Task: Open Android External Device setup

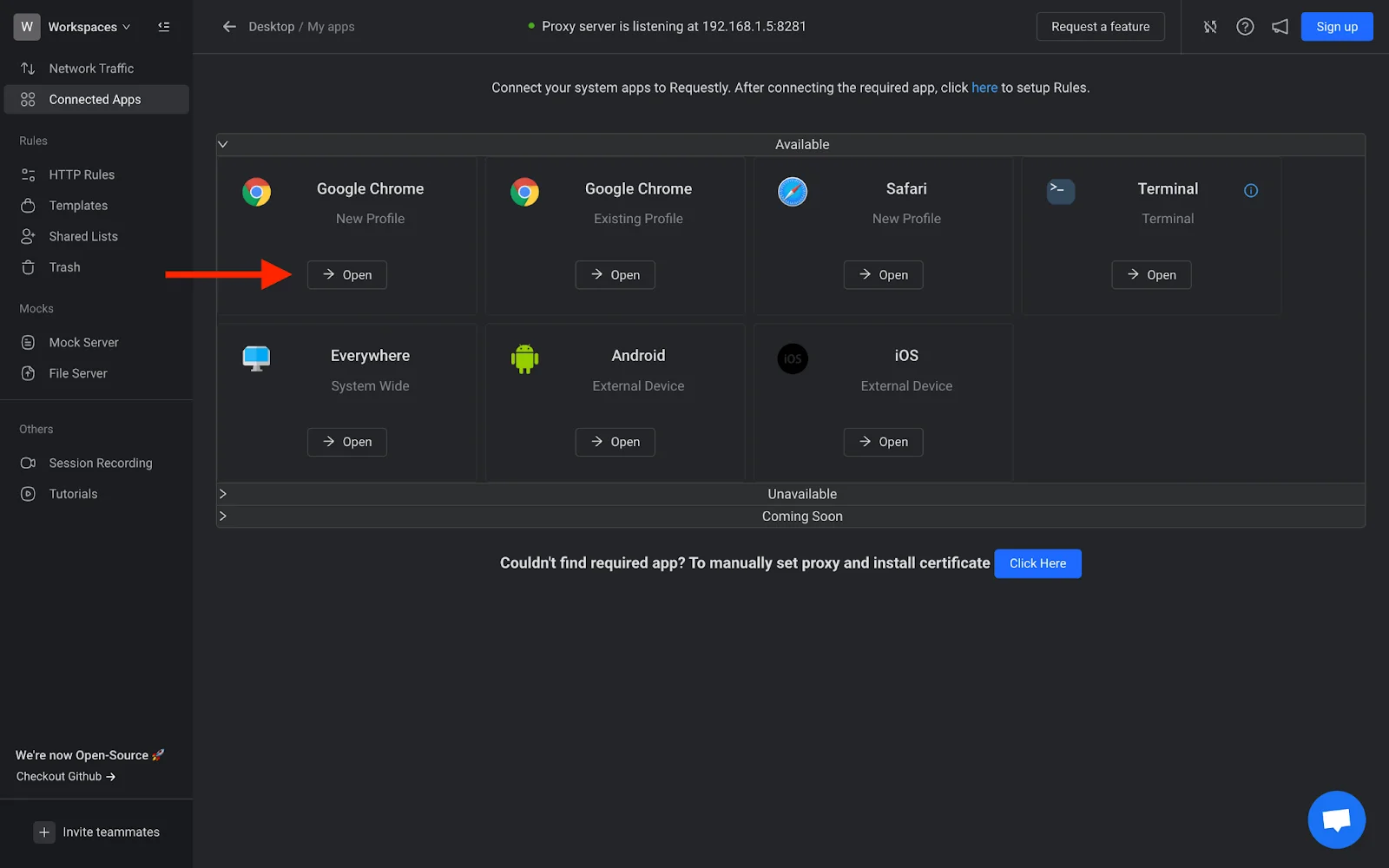Action: [x=616, y=442]
